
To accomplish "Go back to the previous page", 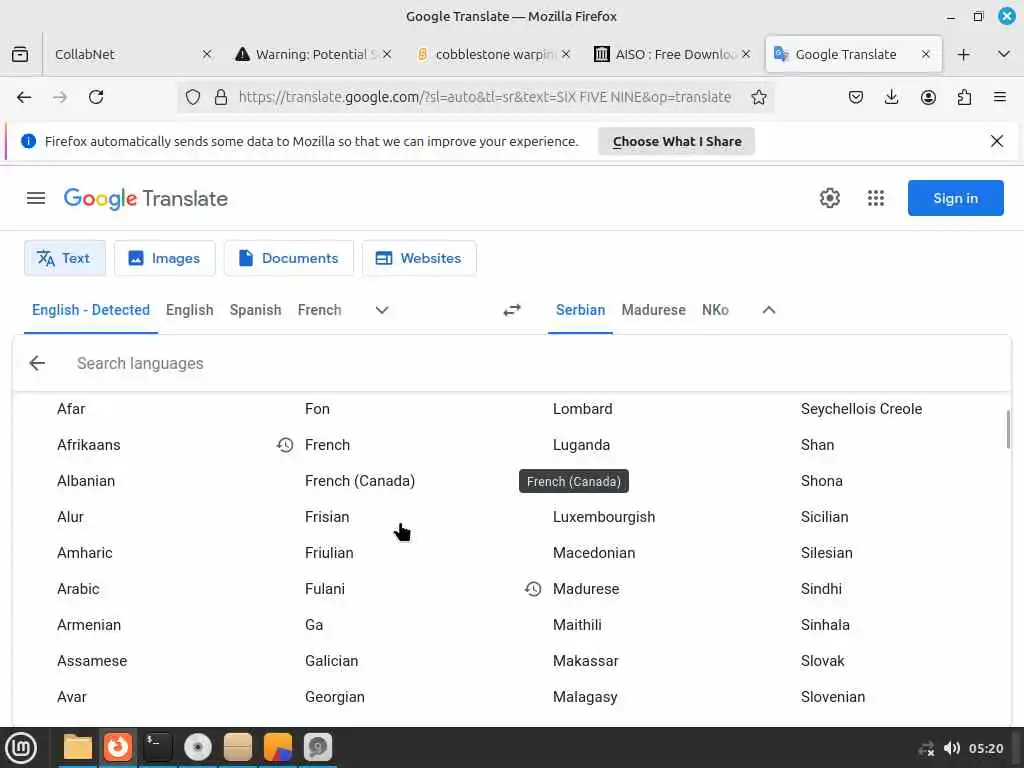I will coord(24,97).
